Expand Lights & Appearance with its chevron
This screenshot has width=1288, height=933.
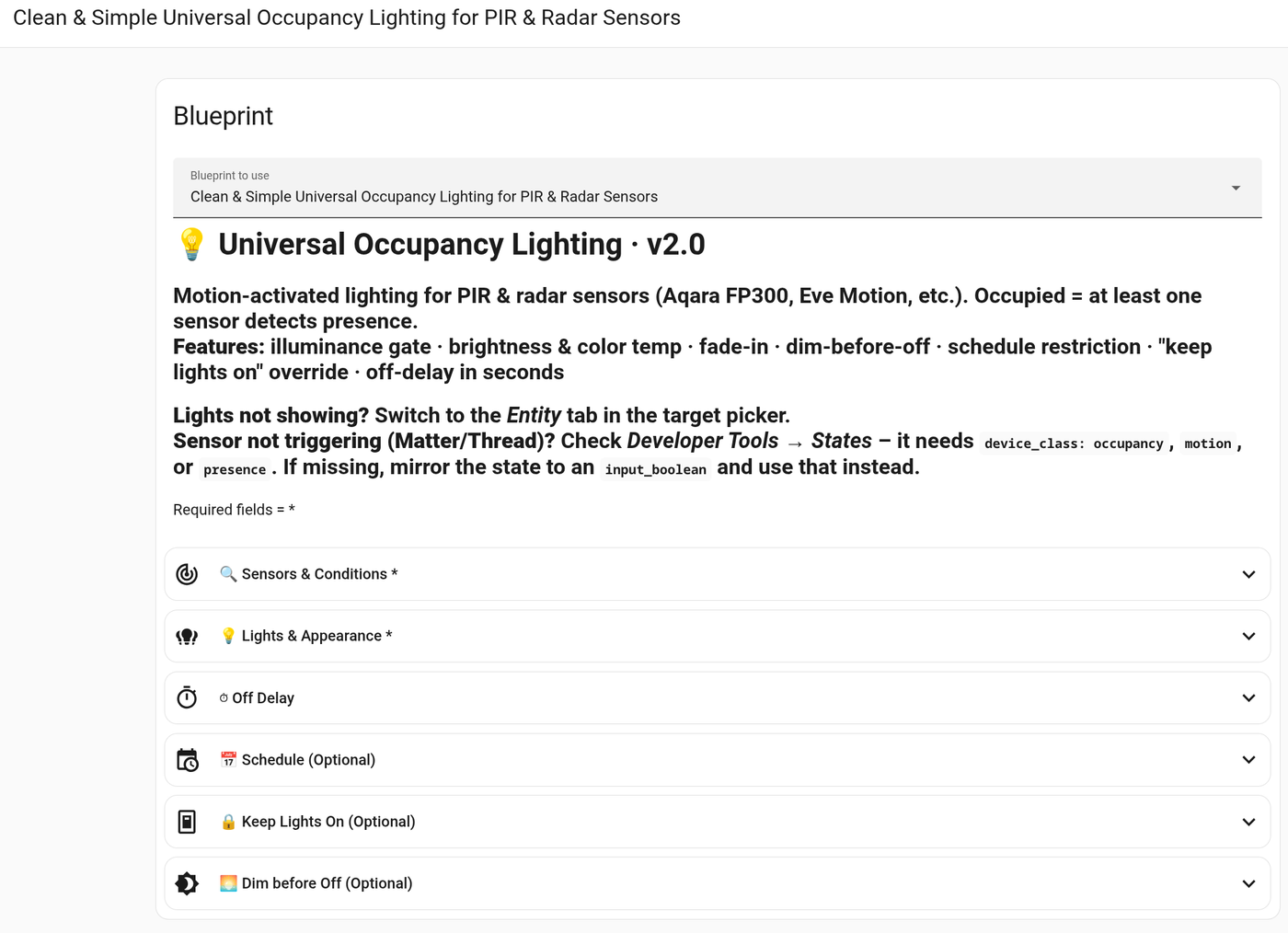point(1248,636)
